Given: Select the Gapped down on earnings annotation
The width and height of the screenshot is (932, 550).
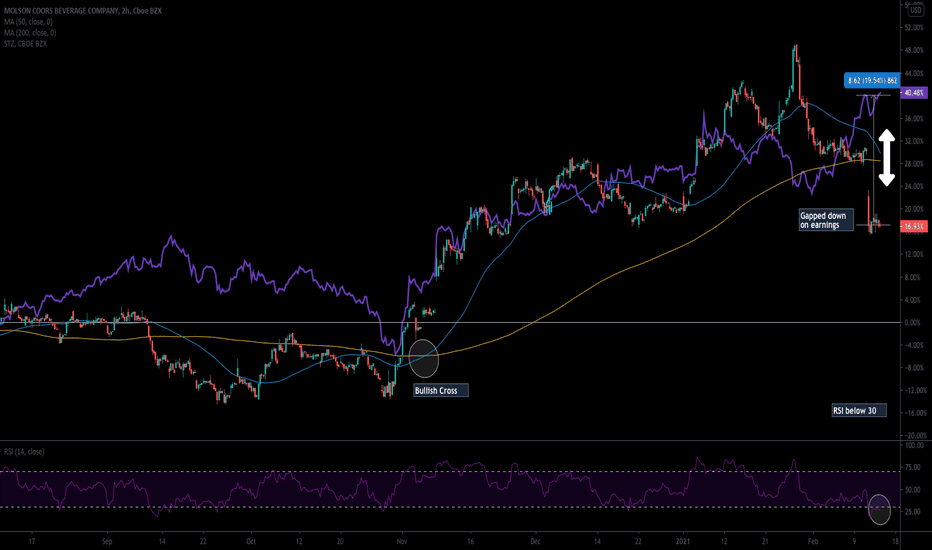Looking at the screenshot, I should coord(826,220).
